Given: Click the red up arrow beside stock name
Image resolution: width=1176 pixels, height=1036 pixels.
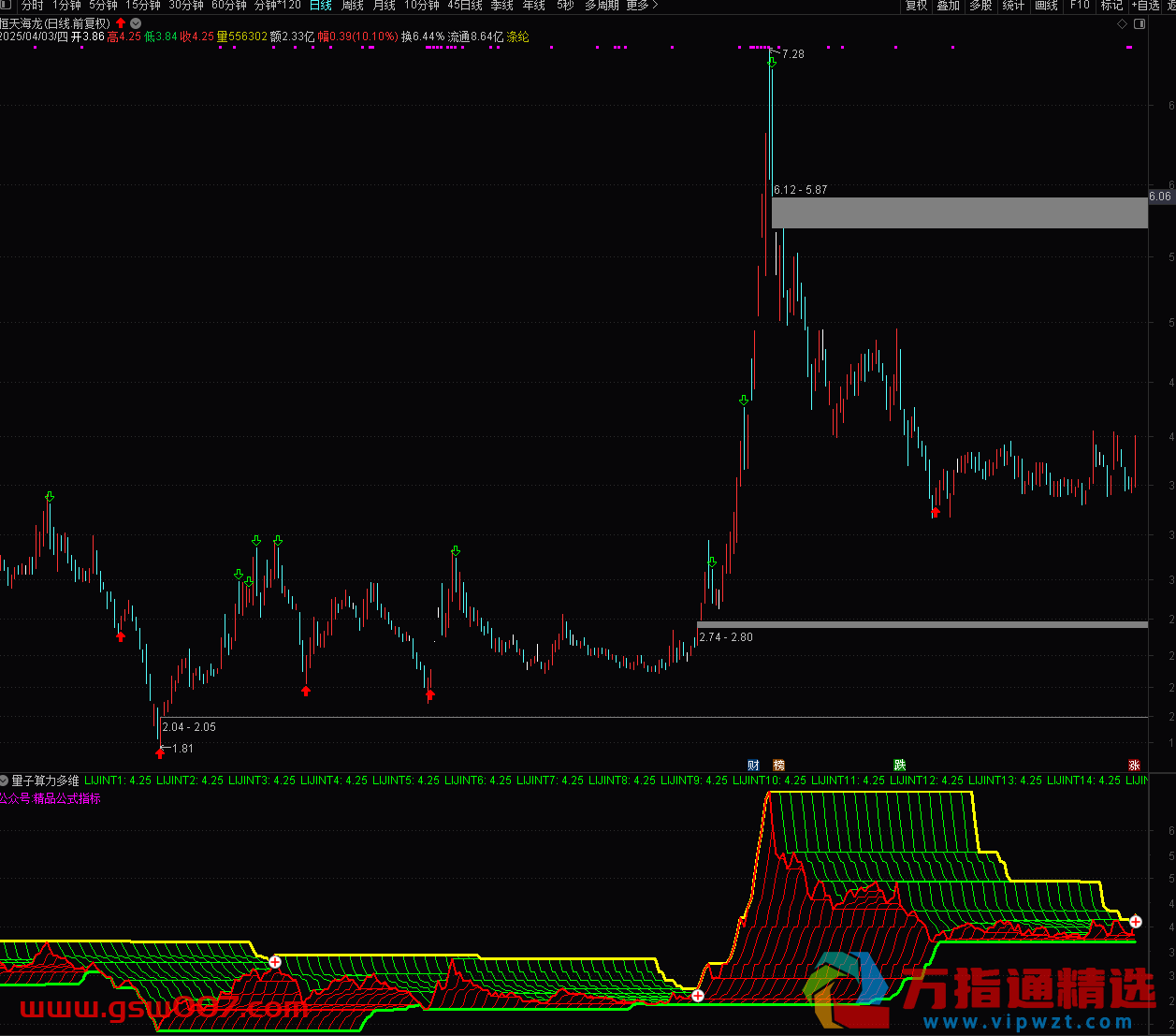Looking at the screenshot, I should (121, 23).
